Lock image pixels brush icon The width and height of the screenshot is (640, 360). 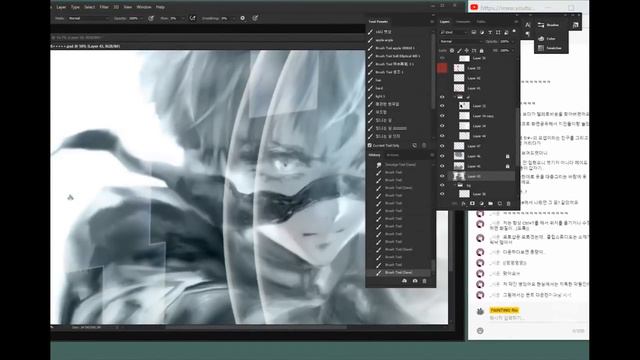tap(459, 51)
